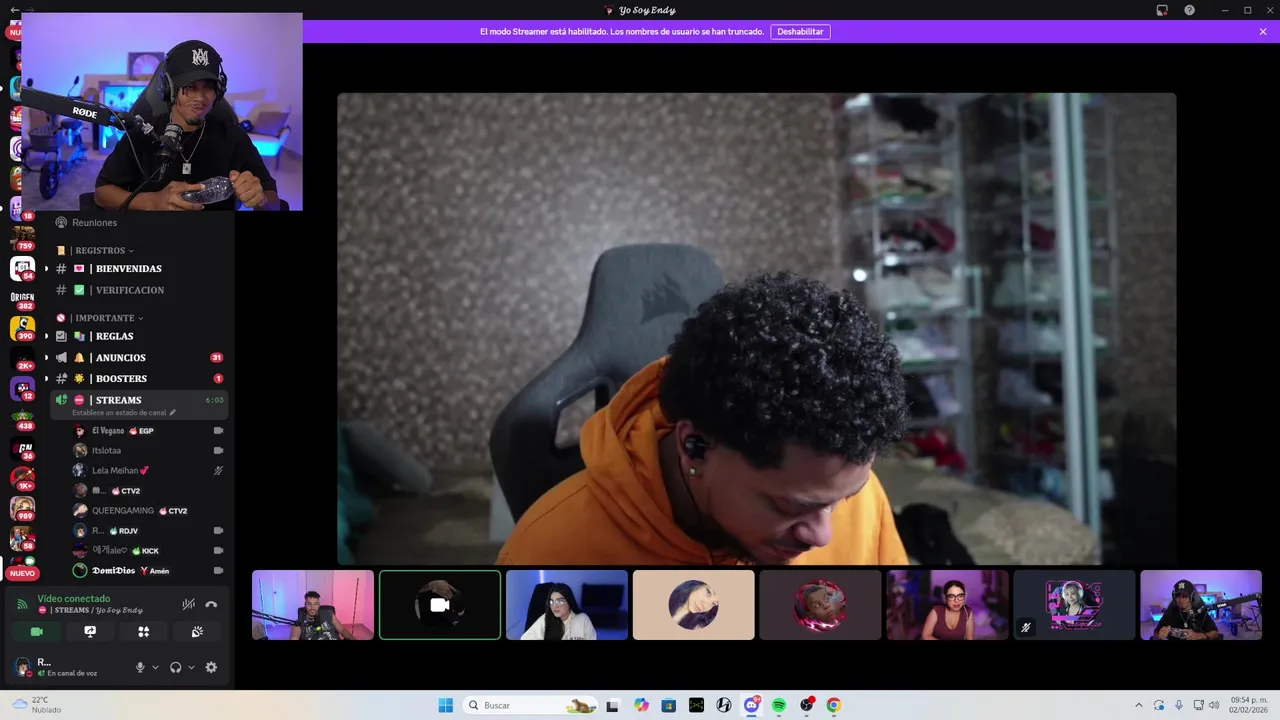Dismiss the streamer mode banner
Viewport: 1280px width, 720px height.
point(1263,31)
